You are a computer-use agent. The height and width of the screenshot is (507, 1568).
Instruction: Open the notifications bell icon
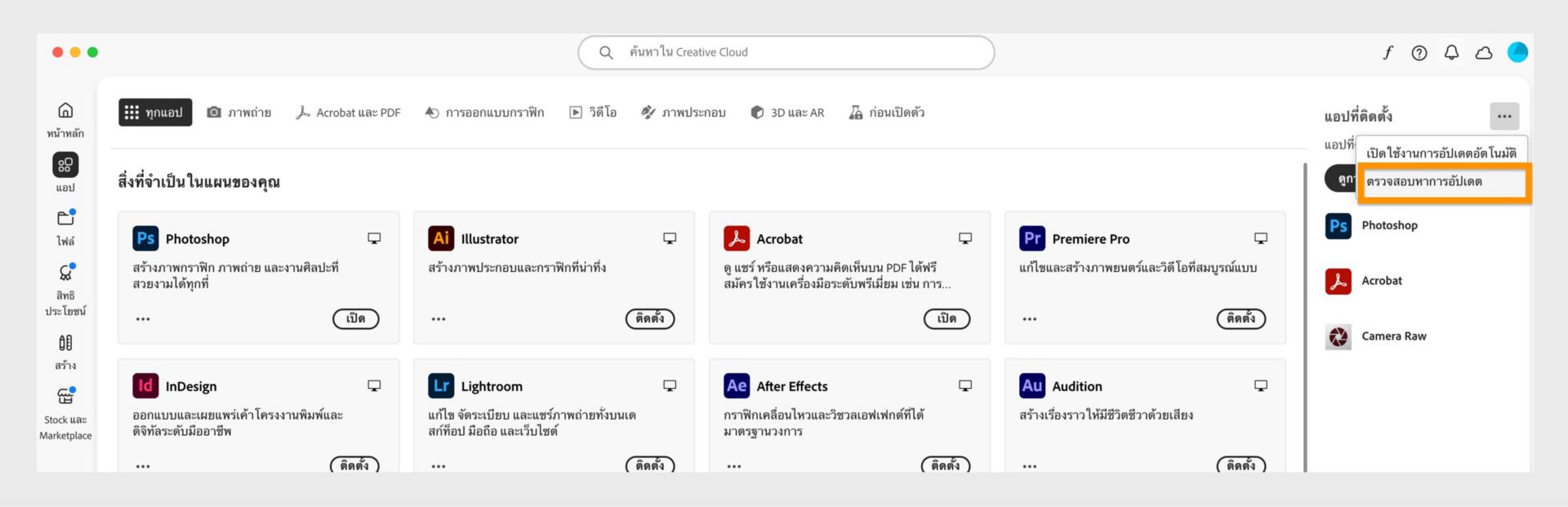coord(1451,52)
